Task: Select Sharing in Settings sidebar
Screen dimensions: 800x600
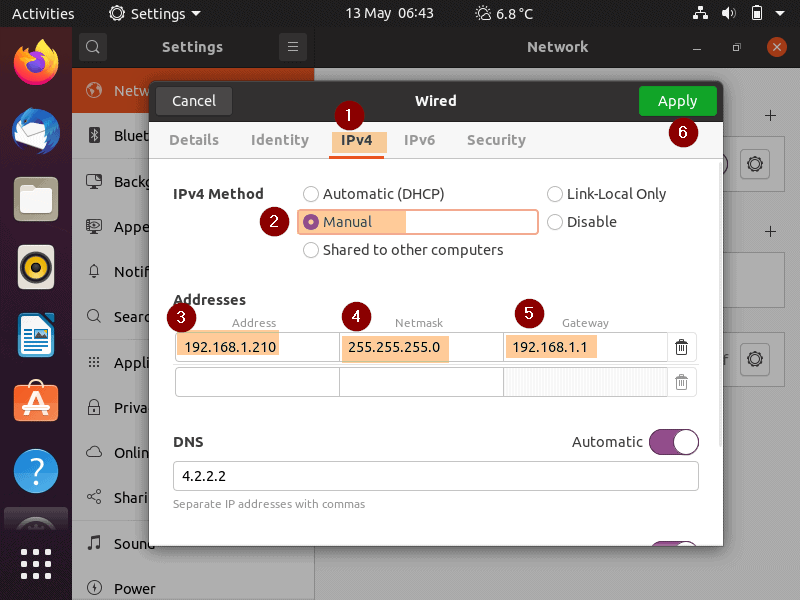Action: point(111,497)
